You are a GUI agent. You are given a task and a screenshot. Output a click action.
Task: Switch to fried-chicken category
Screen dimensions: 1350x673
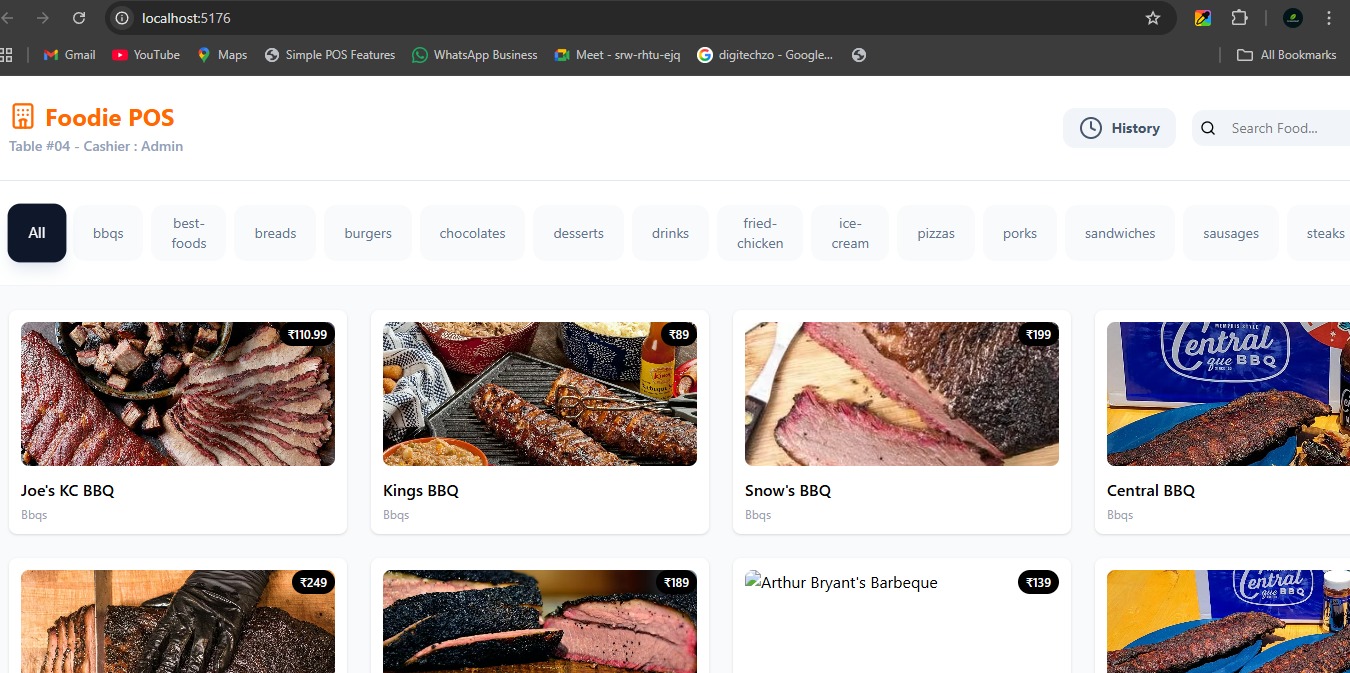(x=760, y=233)
